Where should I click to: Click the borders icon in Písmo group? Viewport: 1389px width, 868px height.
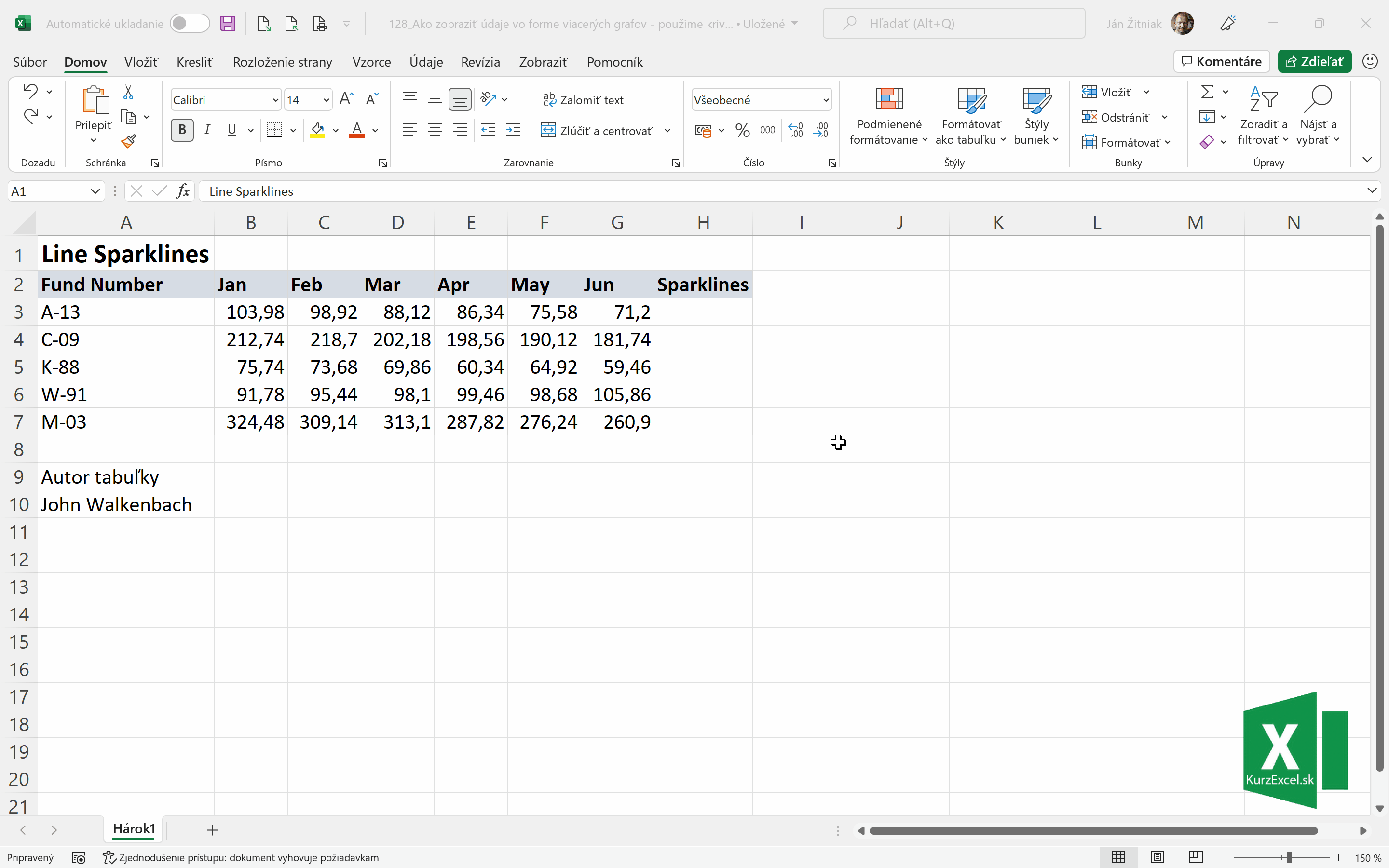[x=274, y=130]
